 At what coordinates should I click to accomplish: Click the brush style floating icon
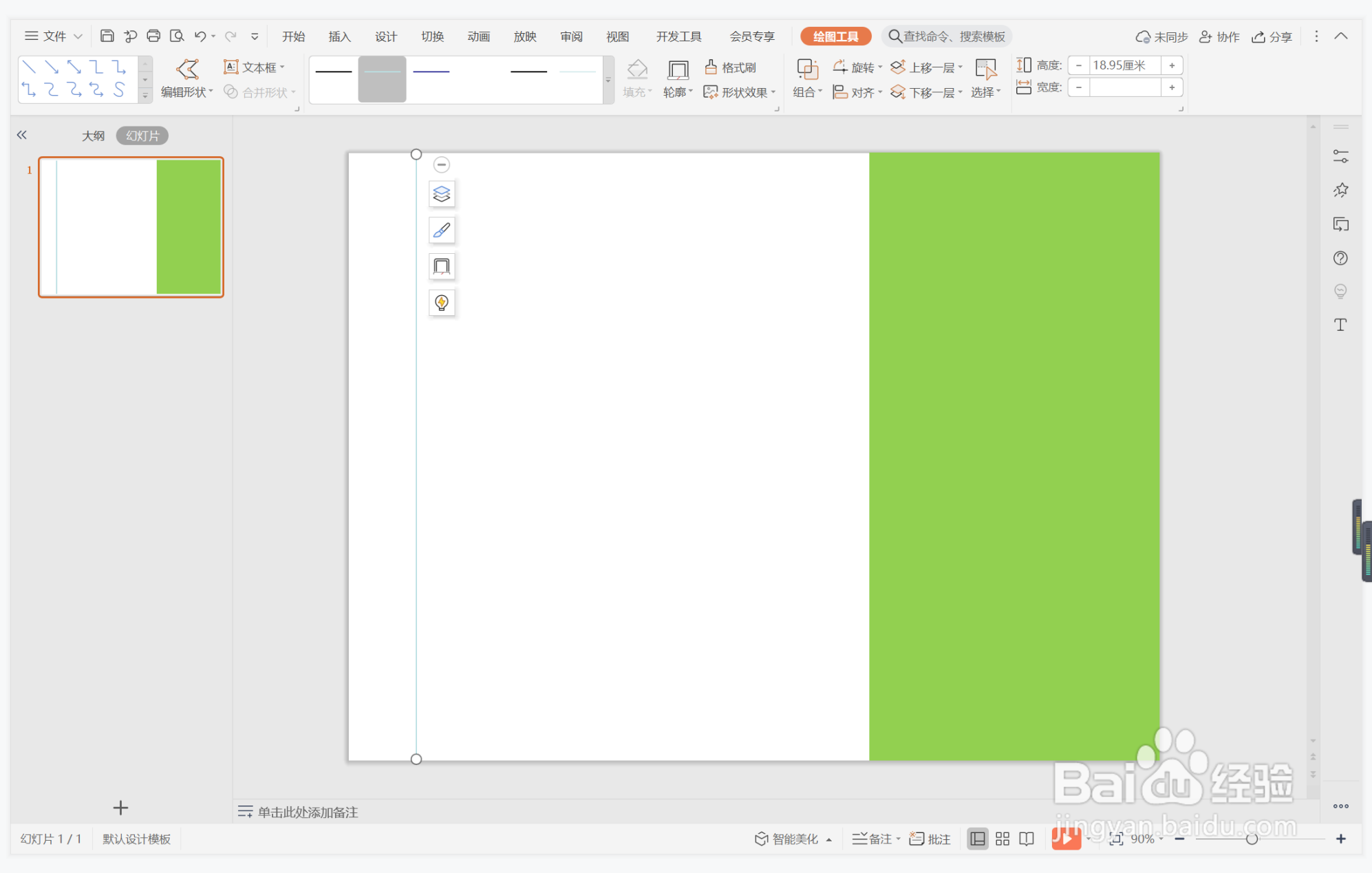click(442, 230)
